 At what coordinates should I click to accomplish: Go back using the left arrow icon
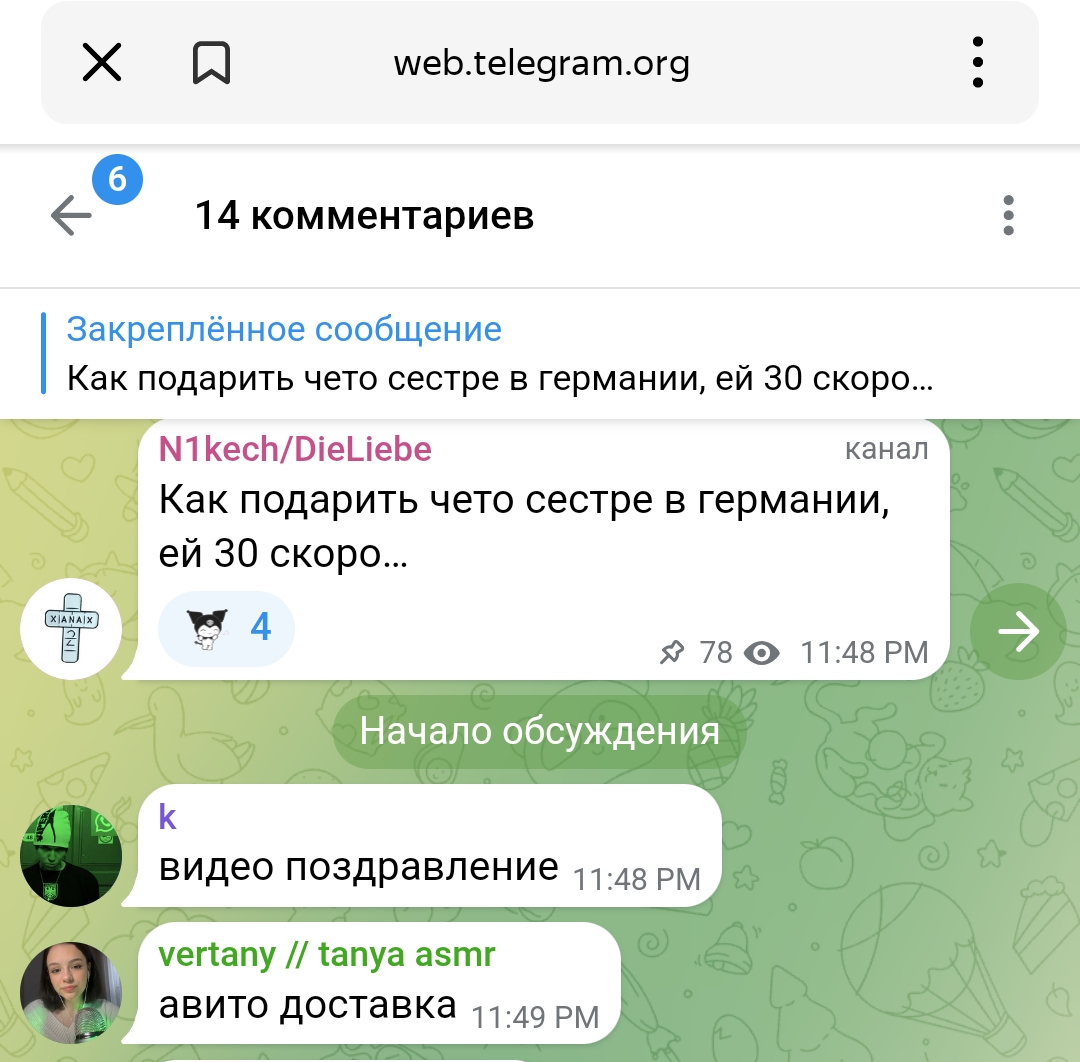[71, 216]
